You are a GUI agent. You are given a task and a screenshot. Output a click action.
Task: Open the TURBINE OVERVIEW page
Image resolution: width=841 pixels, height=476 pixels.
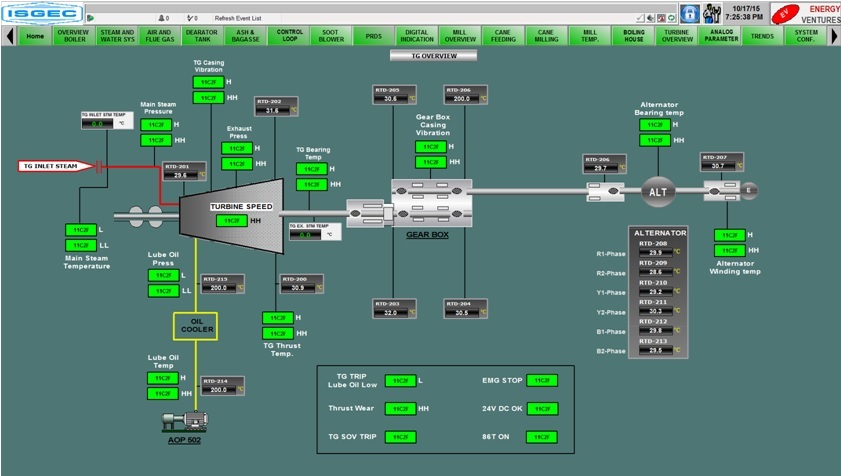(x=677, y=36)
